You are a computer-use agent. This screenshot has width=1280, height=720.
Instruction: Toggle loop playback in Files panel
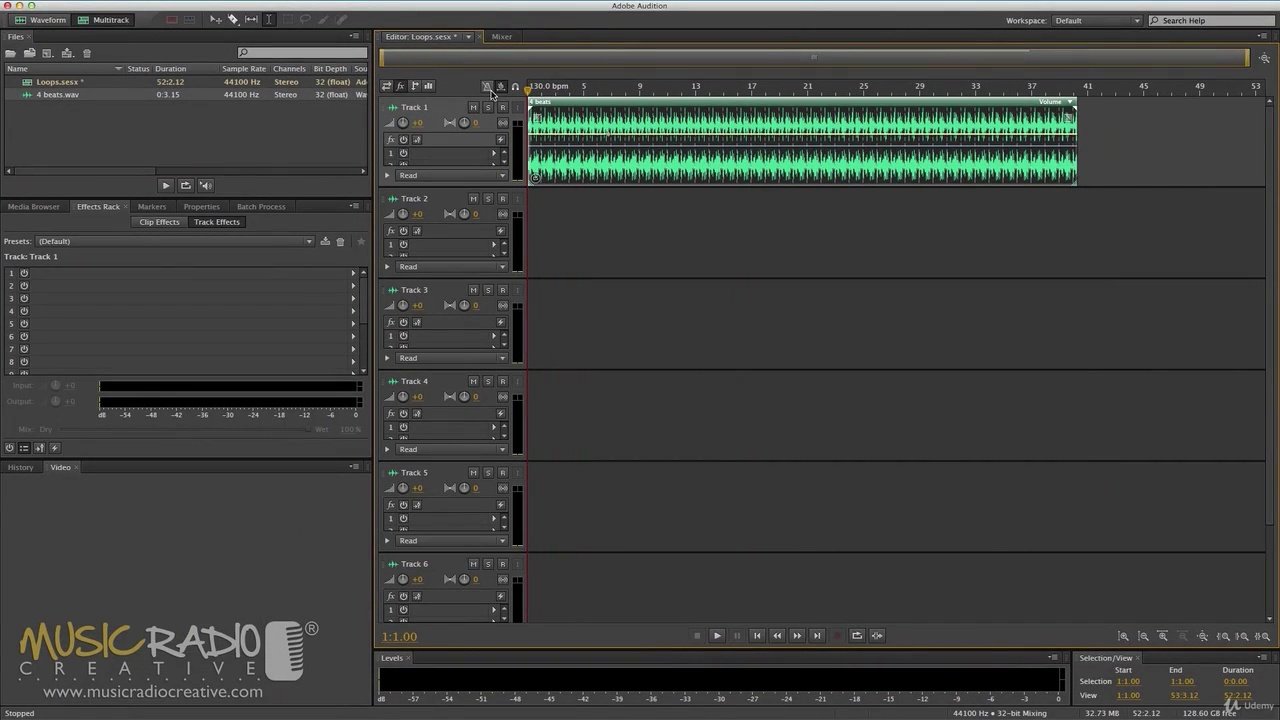[186, 185]
